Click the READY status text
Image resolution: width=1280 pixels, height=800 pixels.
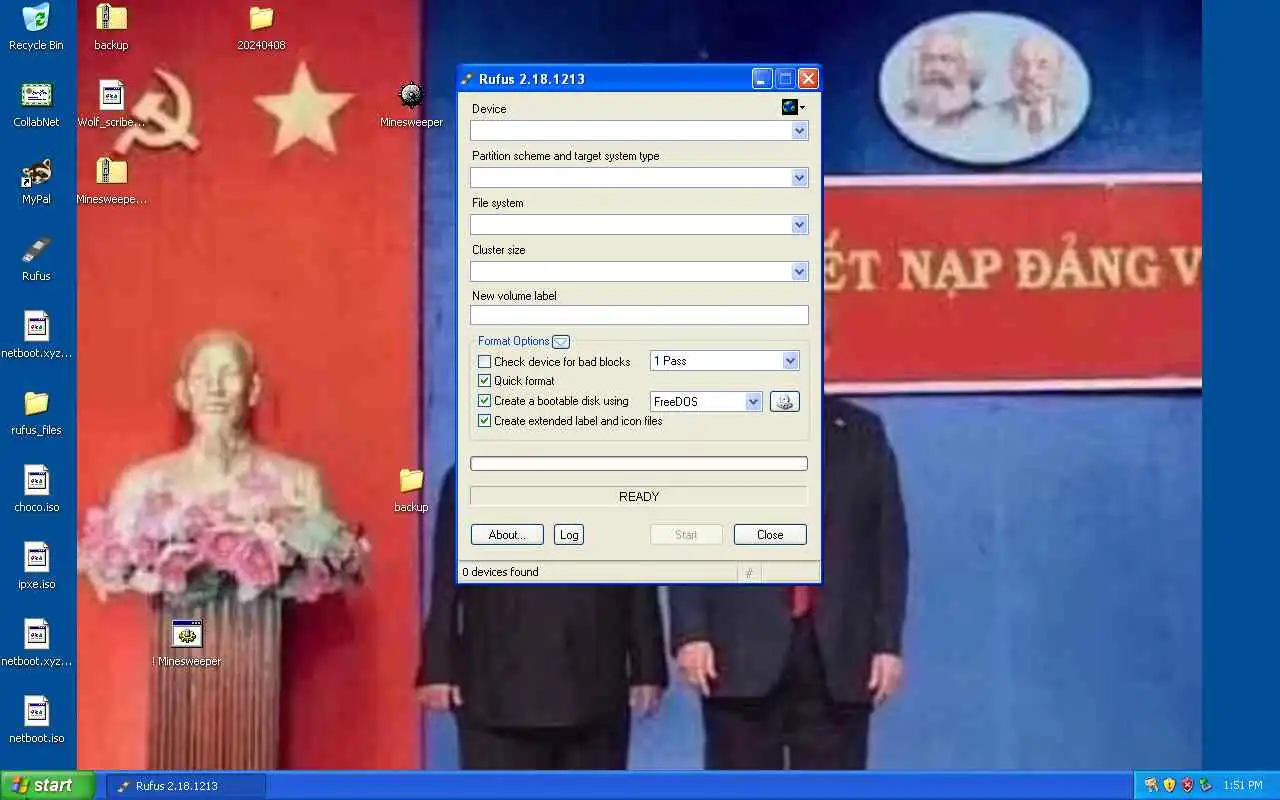tap(639, 497)
